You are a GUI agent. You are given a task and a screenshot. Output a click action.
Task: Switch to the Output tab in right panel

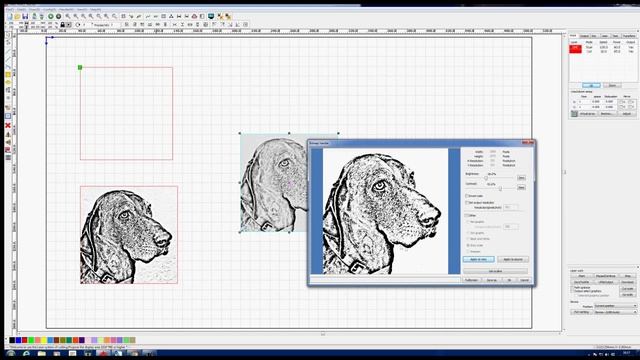[x=584, y=36]
